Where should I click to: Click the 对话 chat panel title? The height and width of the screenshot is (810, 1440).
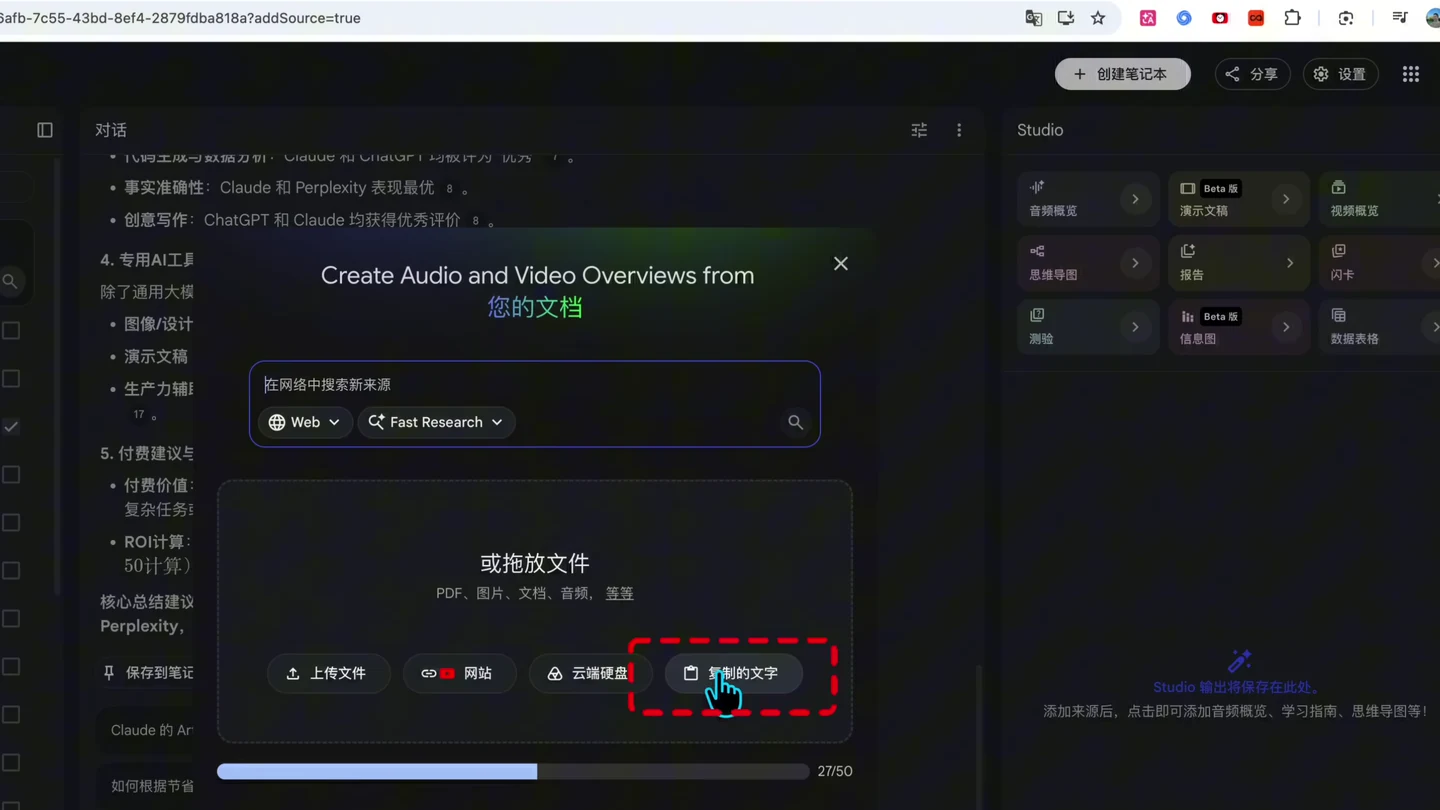tap(111, 130)
